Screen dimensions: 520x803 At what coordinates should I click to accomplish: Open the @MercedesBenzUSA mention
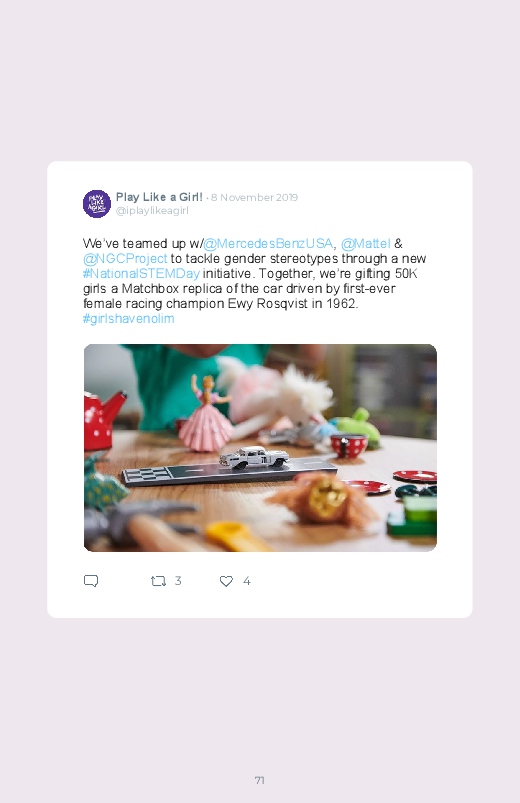268,243
